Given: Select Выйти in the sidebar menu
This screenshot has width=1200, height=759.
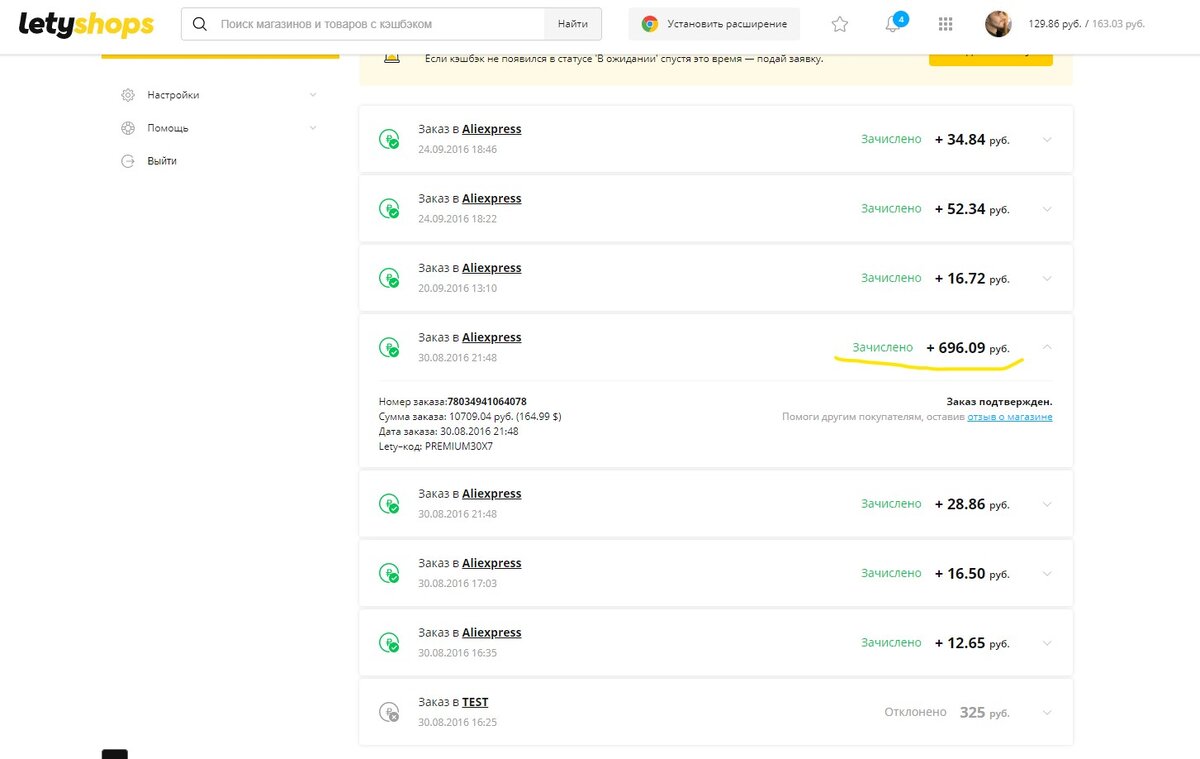Looking at the screenshot, I should [162, 161].
